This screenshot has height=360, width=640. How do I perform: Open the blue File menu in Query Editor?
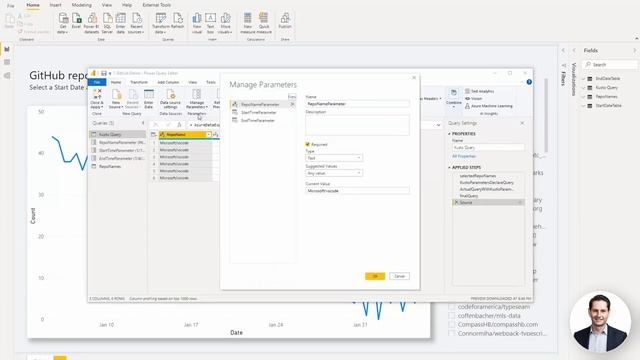[x=97, y=82]
